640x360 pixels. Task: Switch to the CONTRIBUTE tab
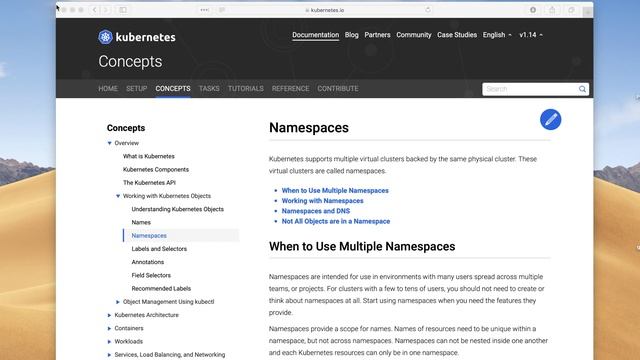pyautogui.click(x=338, y=89)
